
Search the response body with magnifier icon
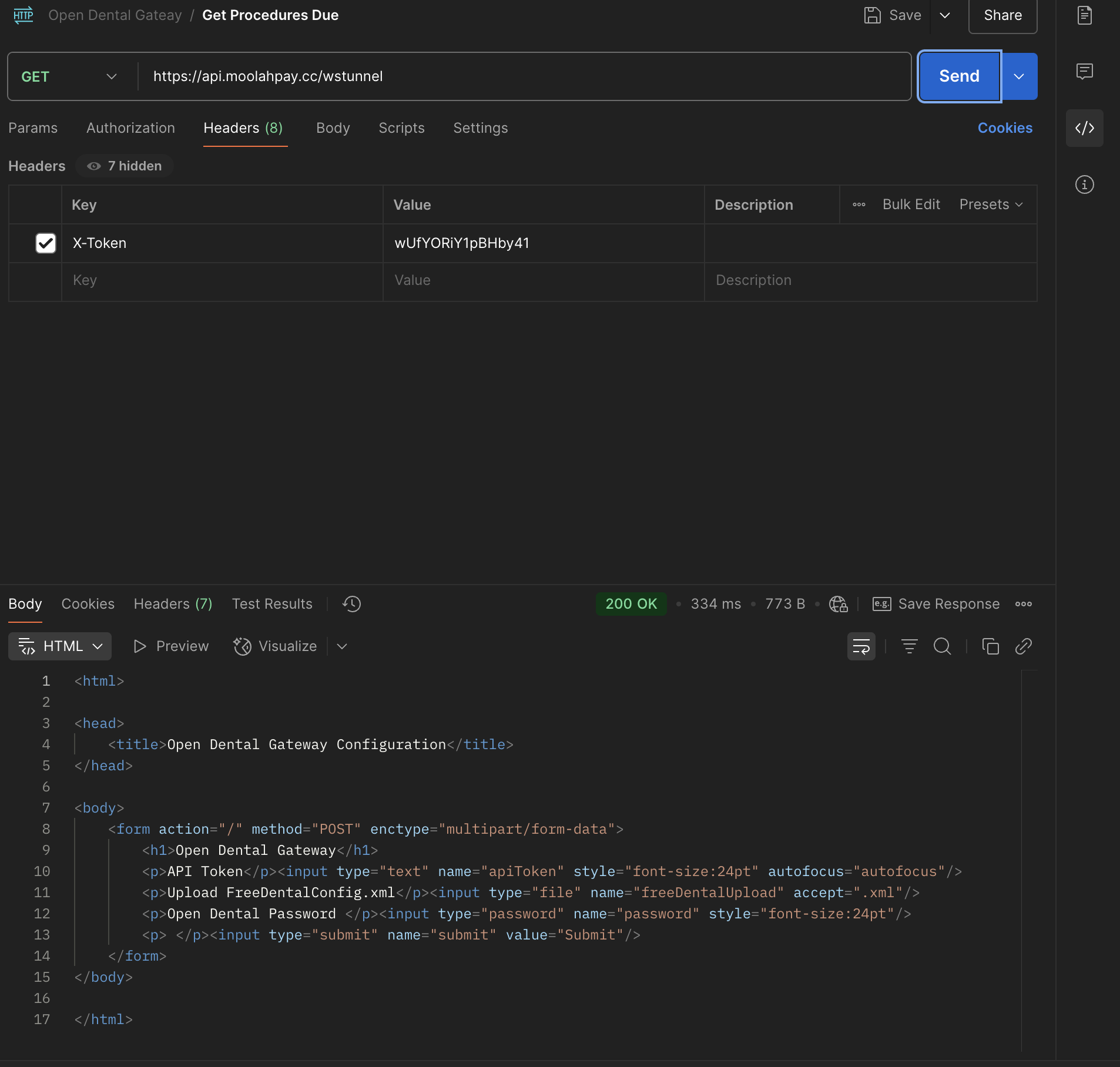point(942,646)
